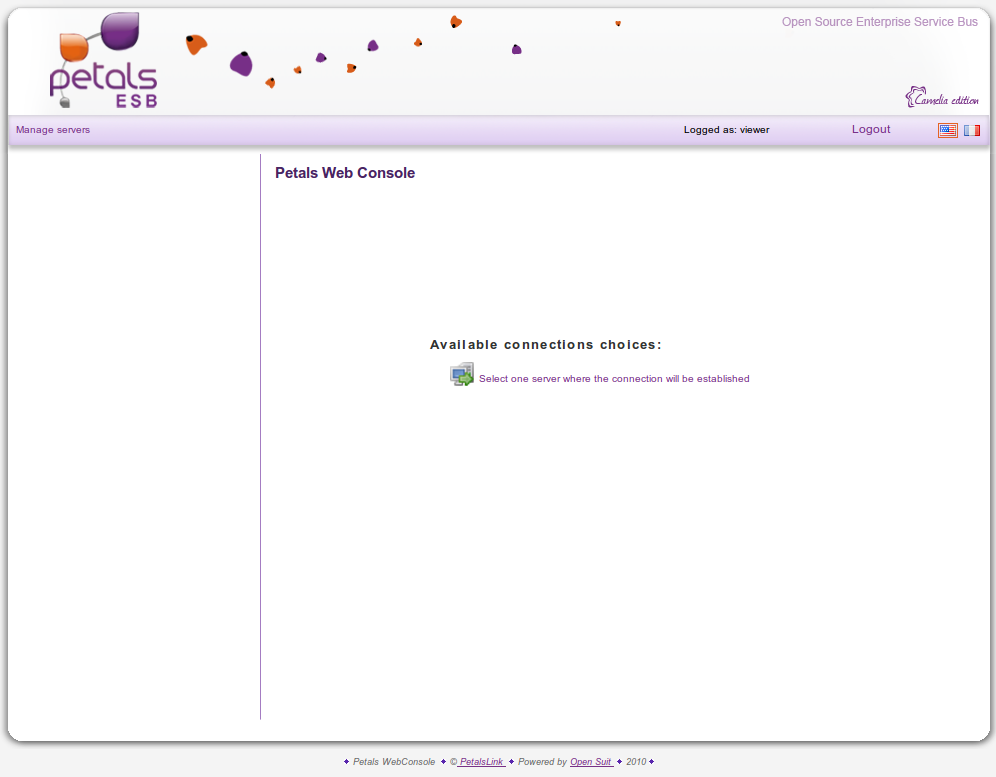This screenshot has width=996, height=777.
Task: Click the Petals ESB logo
Action: click(104, 78)
